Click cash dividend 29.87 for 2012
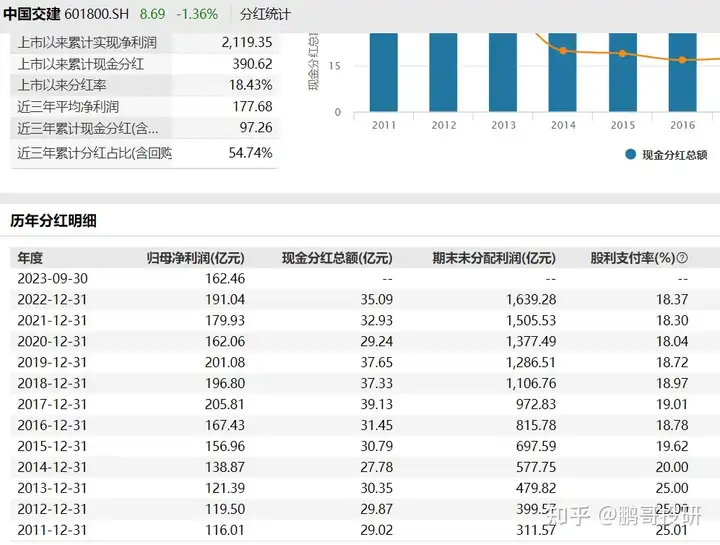720x545 pixels. coord(377,509)
